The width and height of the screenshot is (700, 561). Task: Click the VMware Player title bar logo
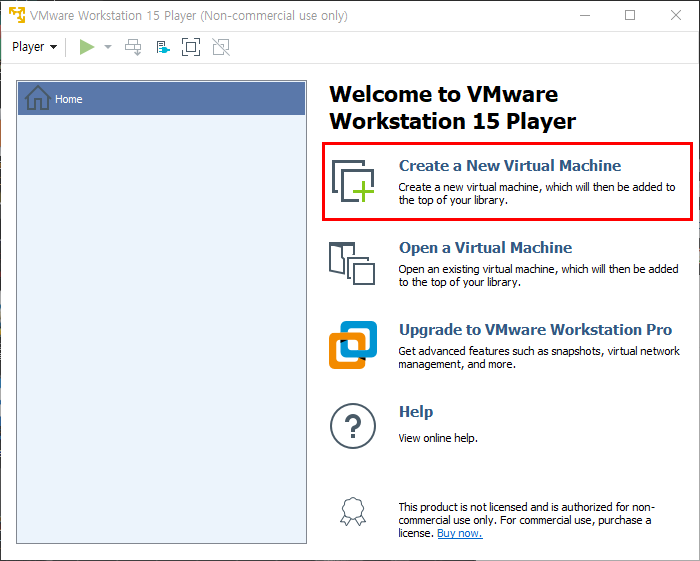tap(17, 15)
